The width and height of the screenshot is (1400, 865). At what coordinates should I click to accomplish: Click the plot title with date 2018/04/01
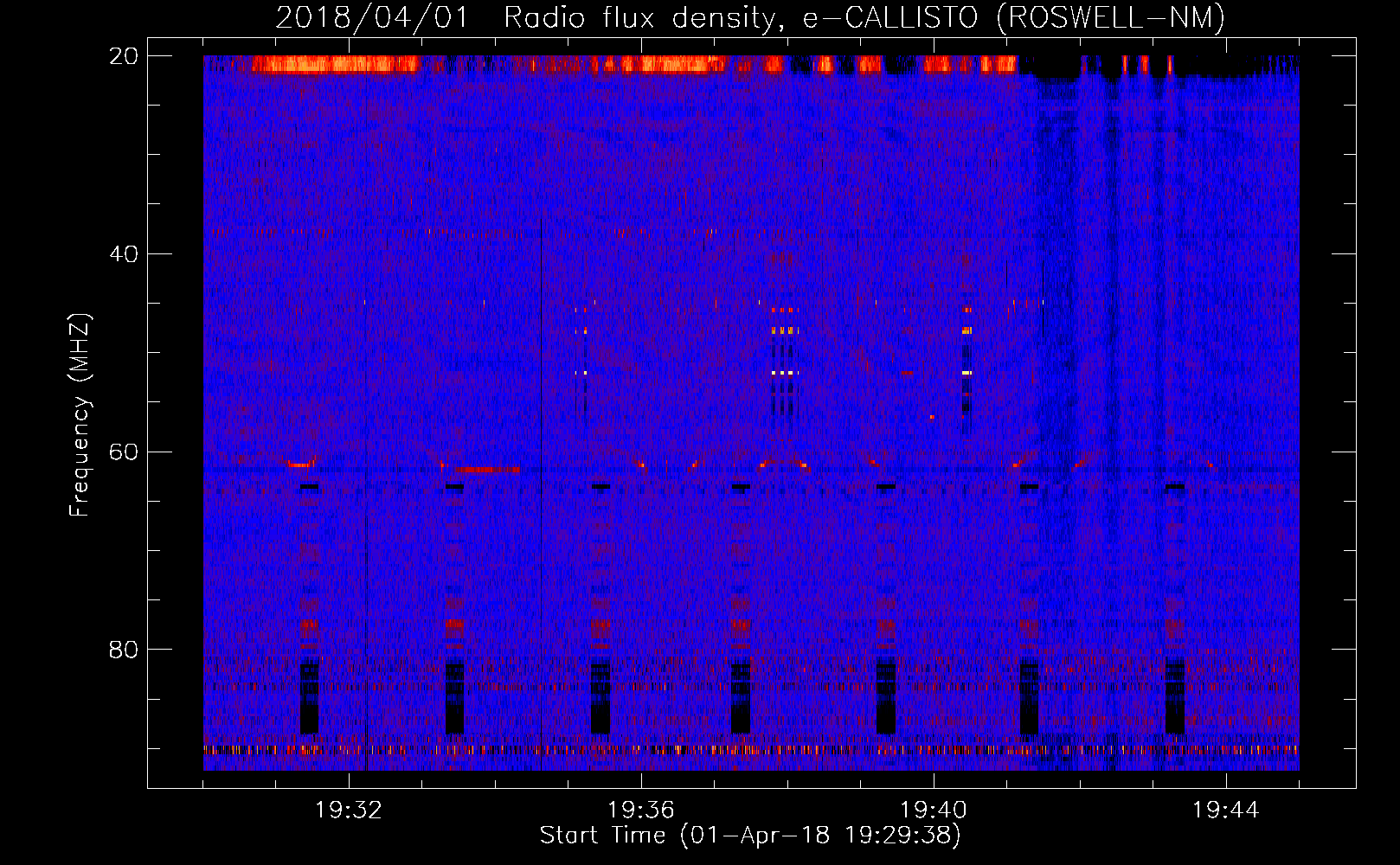(x=750, y=18)
